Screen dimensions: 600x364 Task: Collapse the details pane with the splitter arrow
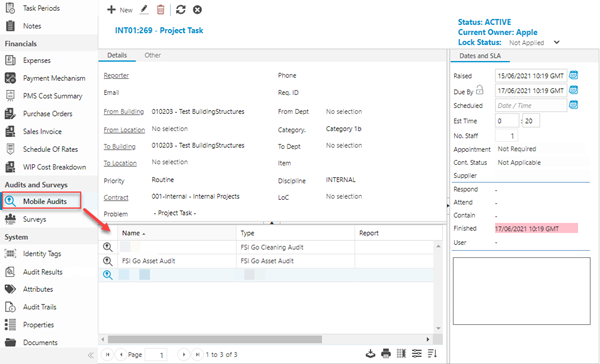coord(272,222)
